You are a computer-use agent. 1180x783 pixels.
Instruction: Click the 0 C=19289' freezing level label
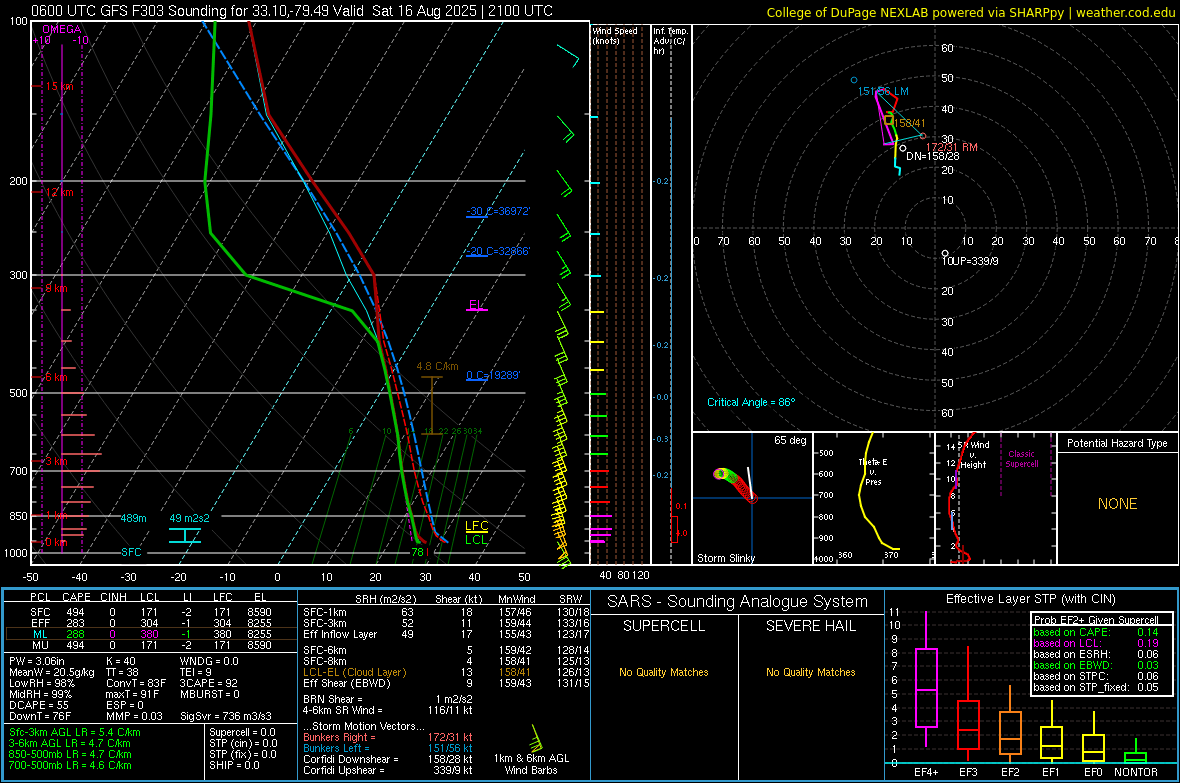(493, 375)
